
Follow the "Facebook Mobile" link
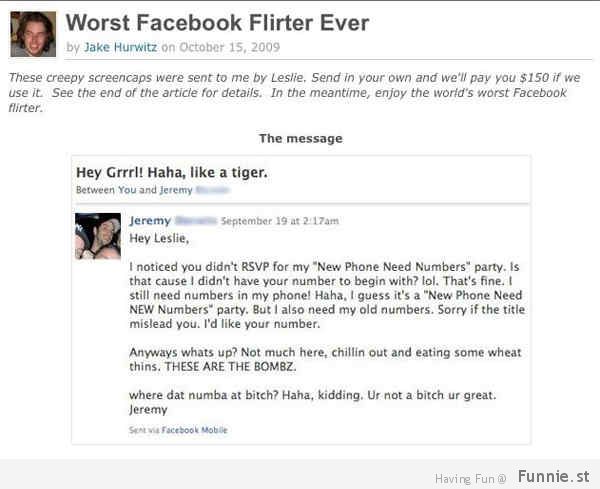[x=196, y=430]
